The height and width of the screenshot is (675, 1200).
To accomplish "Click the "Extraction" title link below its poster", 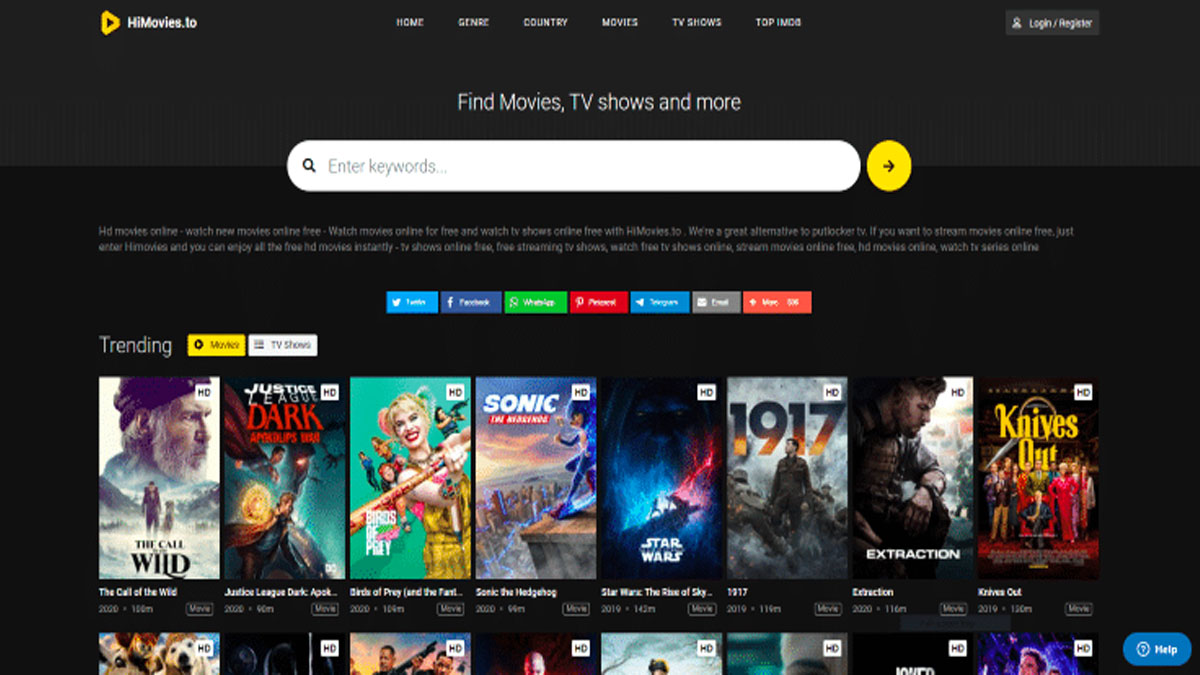I will pos(873,592).
